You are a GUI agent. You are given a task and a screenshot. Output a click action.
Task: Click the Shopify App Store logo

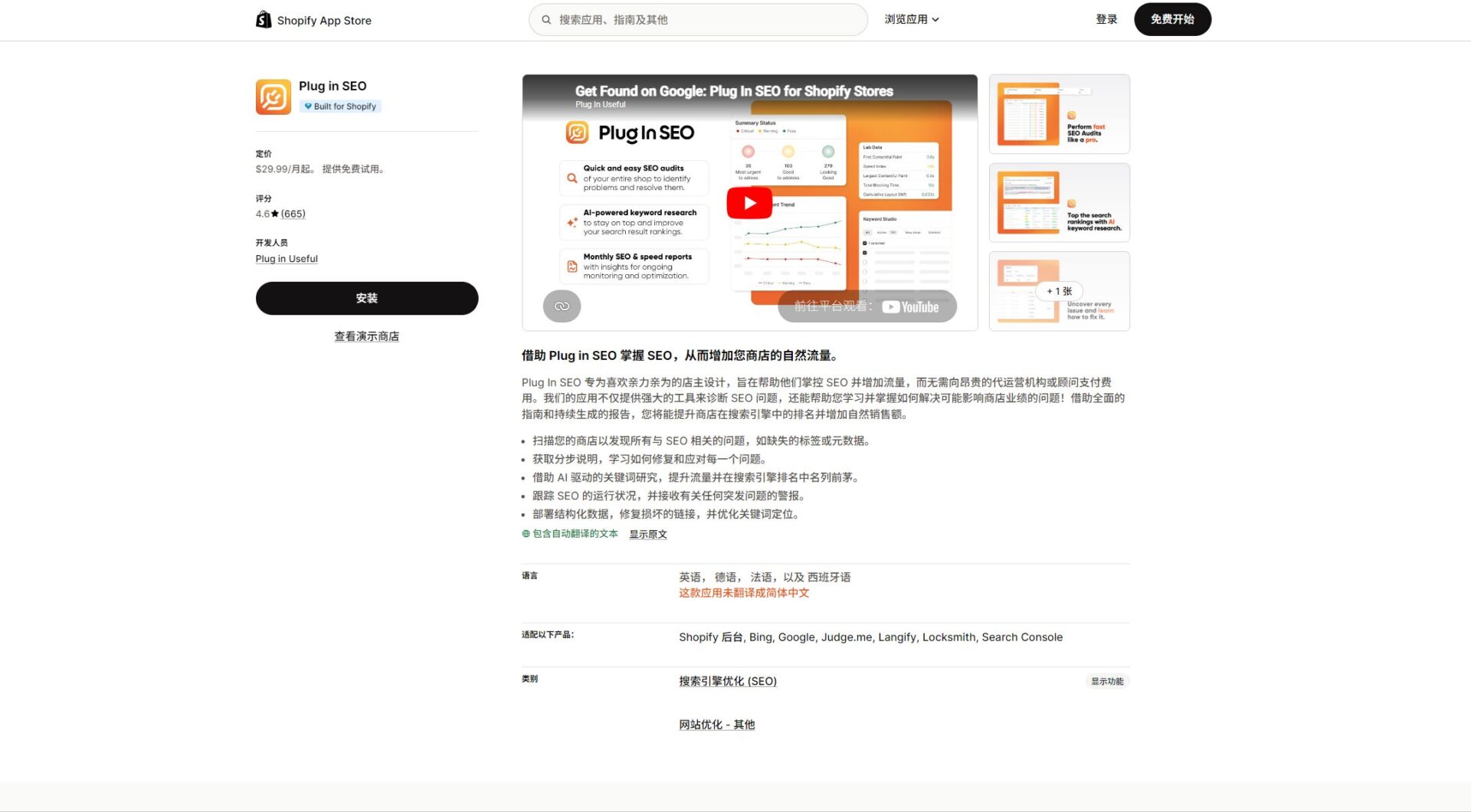(313, 19)
